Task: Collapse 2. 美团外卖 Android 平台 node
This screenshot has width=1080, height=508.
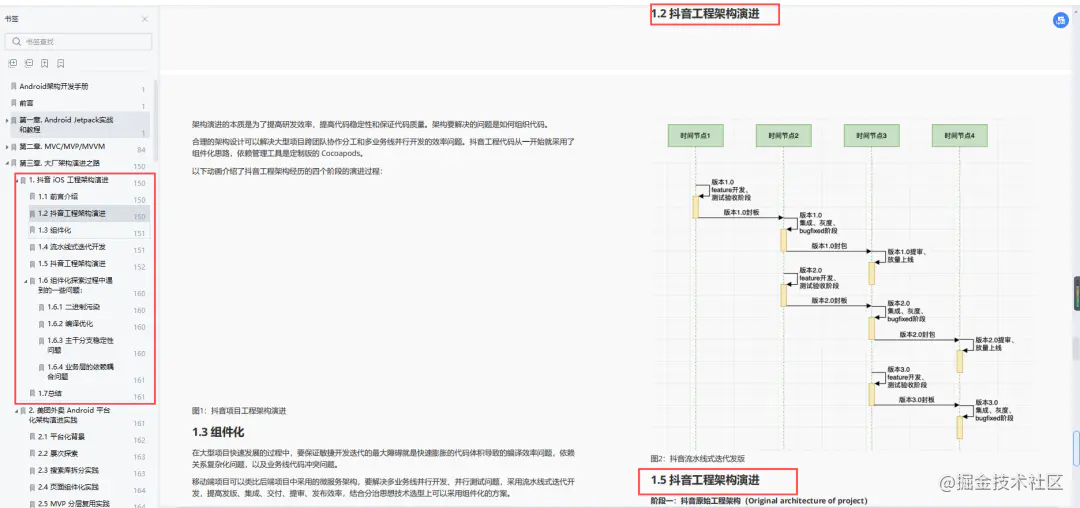Action: [17, 410]
